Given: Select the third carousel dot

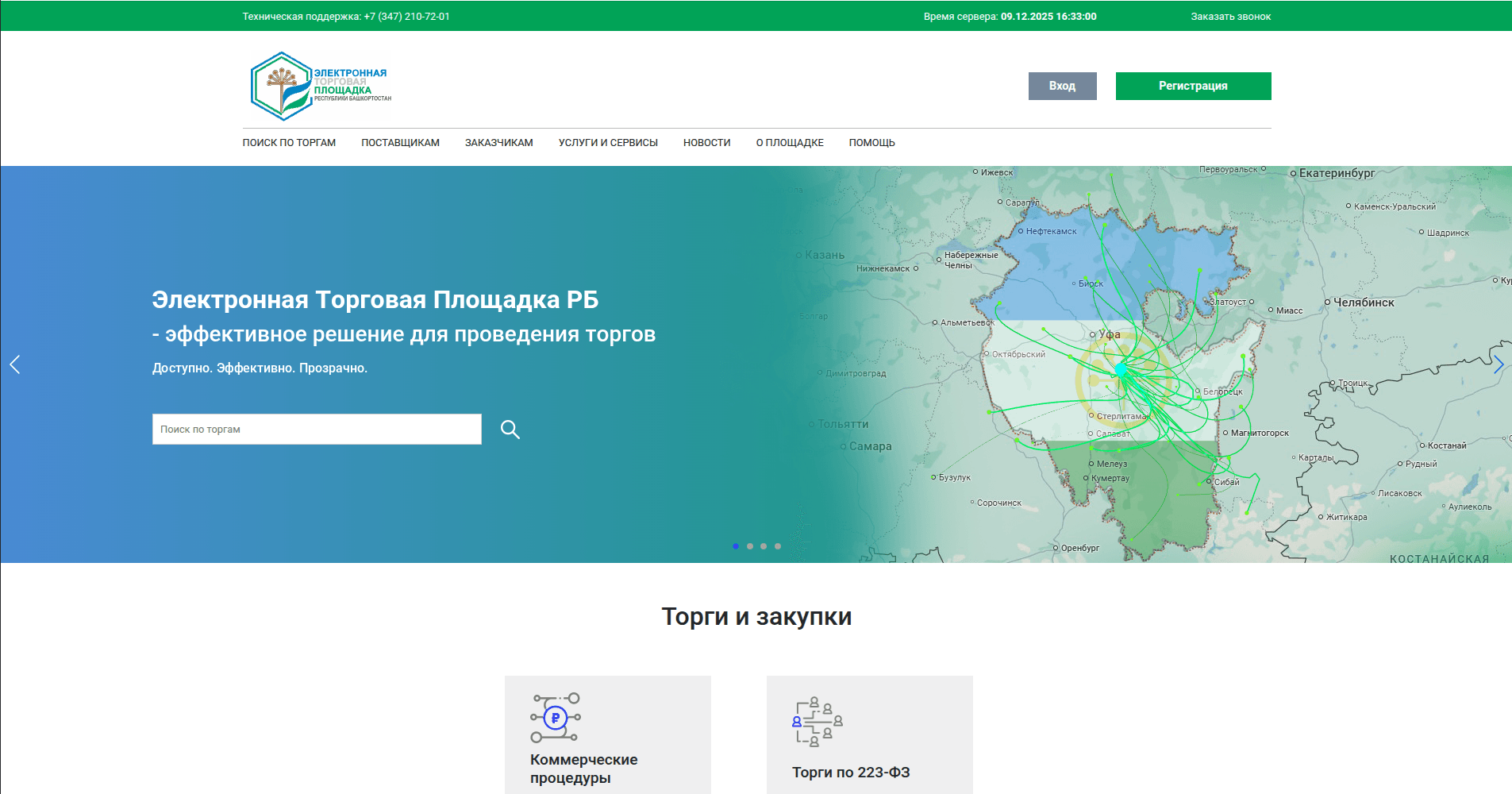Looking at the screenshot, I should click(x=764, y=546).
